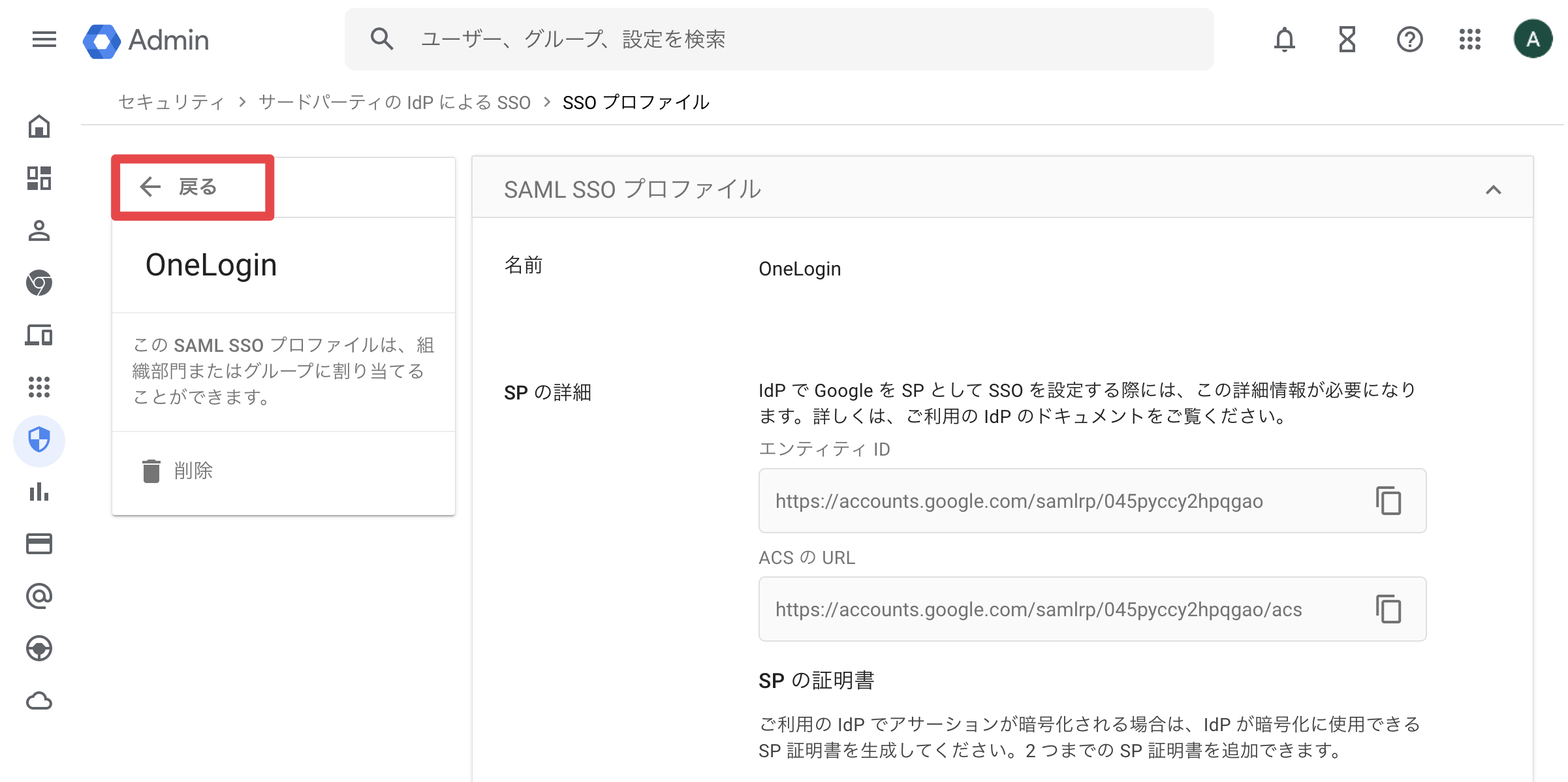Go to Home in the sidebar
This screenshot has height=782, width=1568.
[39, 126]
